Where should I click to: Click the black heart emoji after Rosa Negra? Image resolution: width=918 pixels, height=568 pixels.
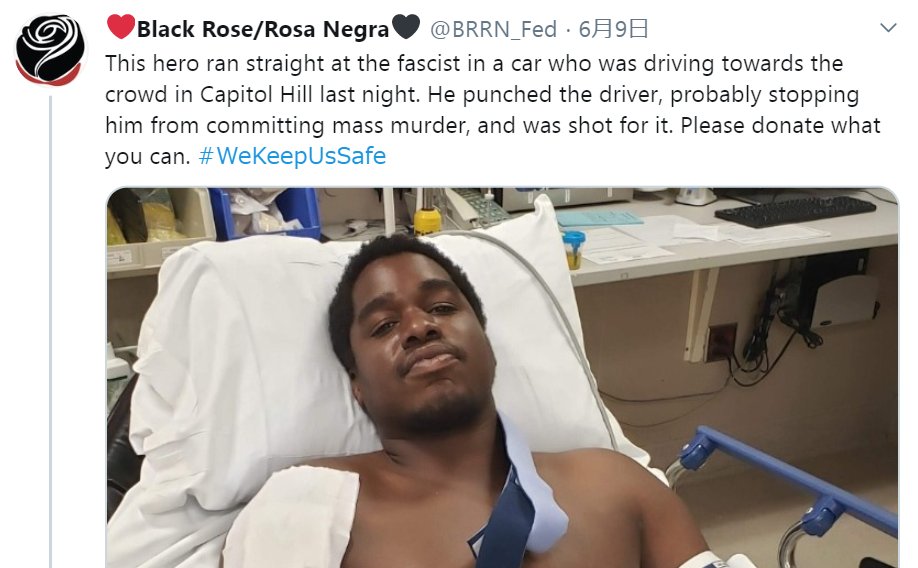pos(406,27)
